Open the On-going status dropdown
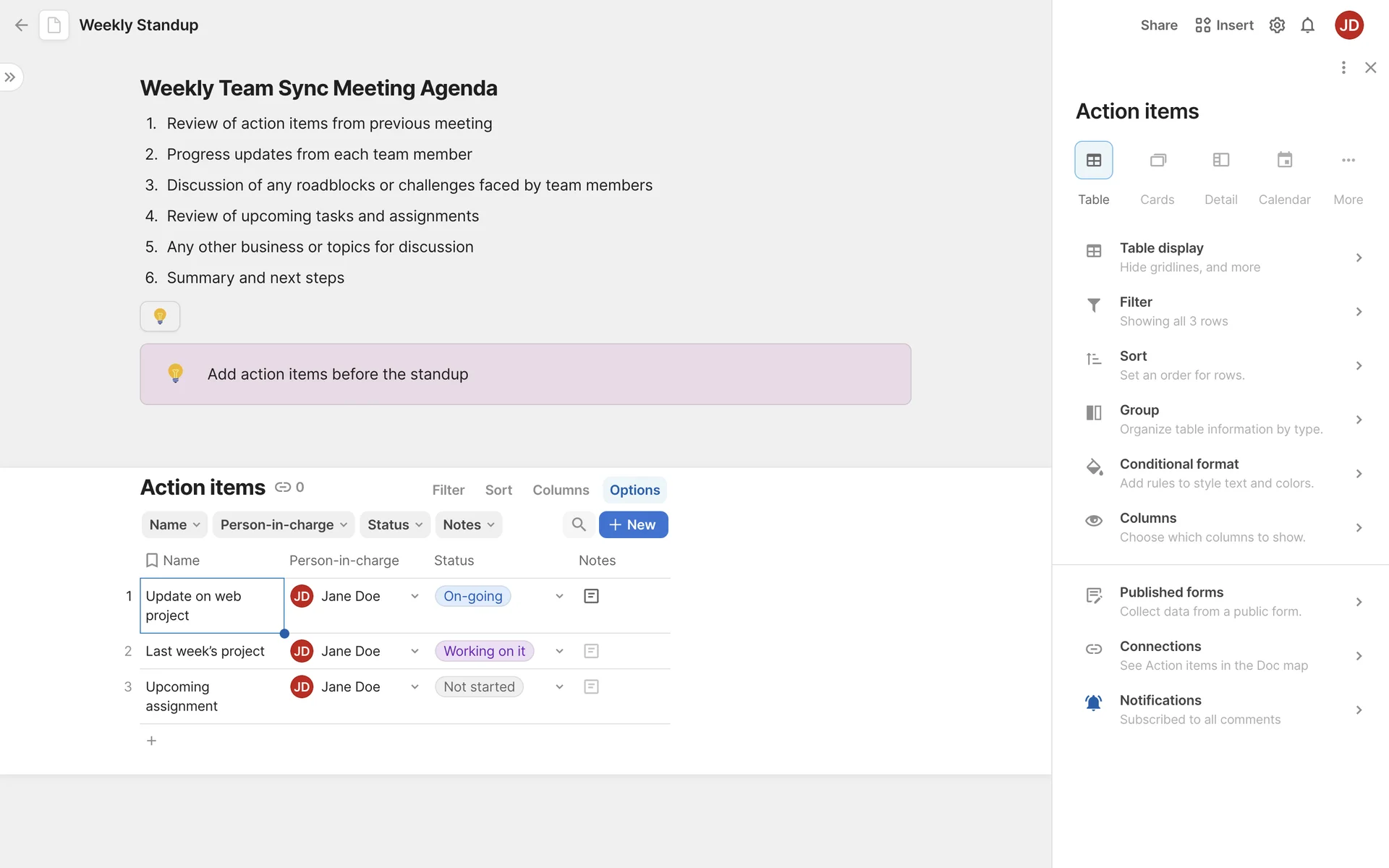This screenshot has height=868, width=1389. (x=559, y=596)
